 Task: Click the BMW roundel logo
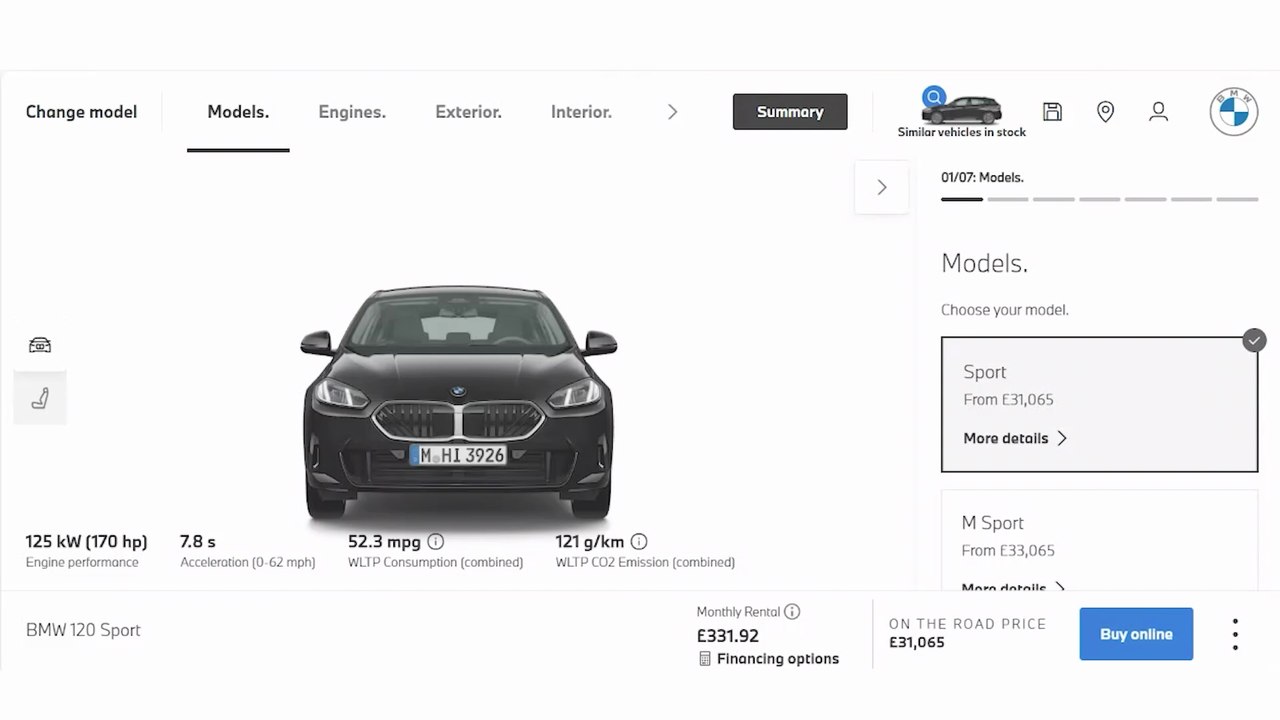click(1233, 111)
